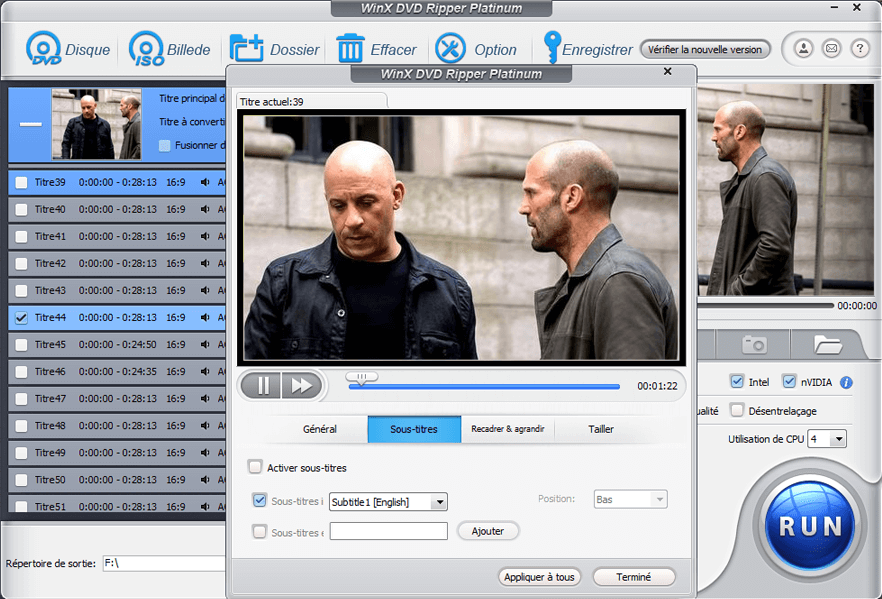Open the output folder icon
Image resolution: width=882 pixels, height=599 pixels.
pyautogui.click(x=827, y=344)
